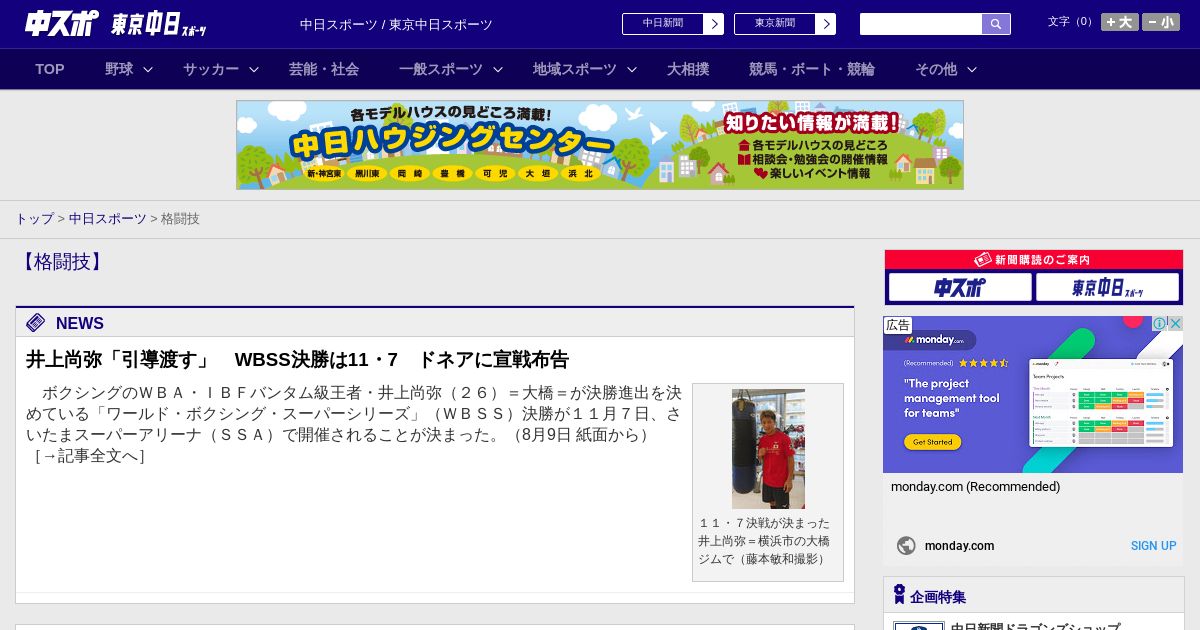The height and width of the screenshot is (630, 1200).
Task: Click the monday.com ad image
Action: tap(1033, 395)
